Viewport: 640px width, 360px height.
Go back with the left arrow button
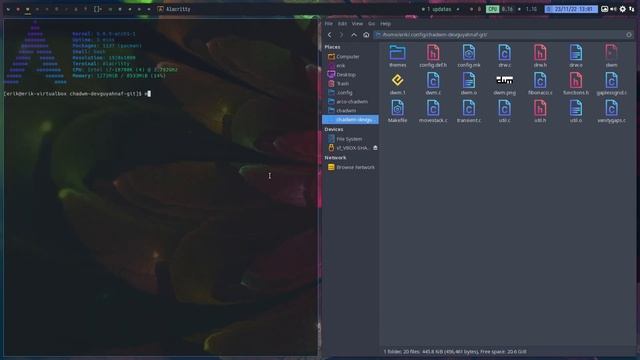click(329, 35)
